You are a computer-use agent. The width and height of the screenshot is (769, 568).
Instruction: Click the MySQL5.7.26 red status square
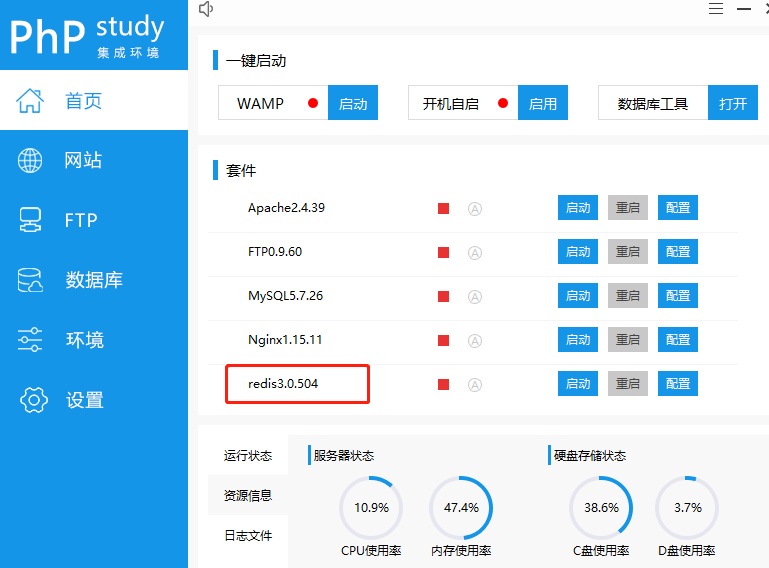(x=443, y=296)
